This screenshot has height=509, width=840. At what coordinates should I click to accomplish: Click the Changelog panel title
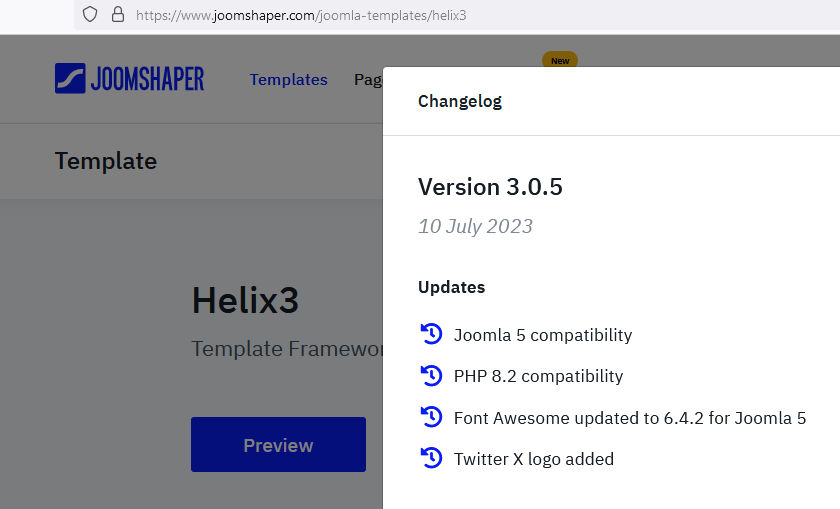[460, 101]
